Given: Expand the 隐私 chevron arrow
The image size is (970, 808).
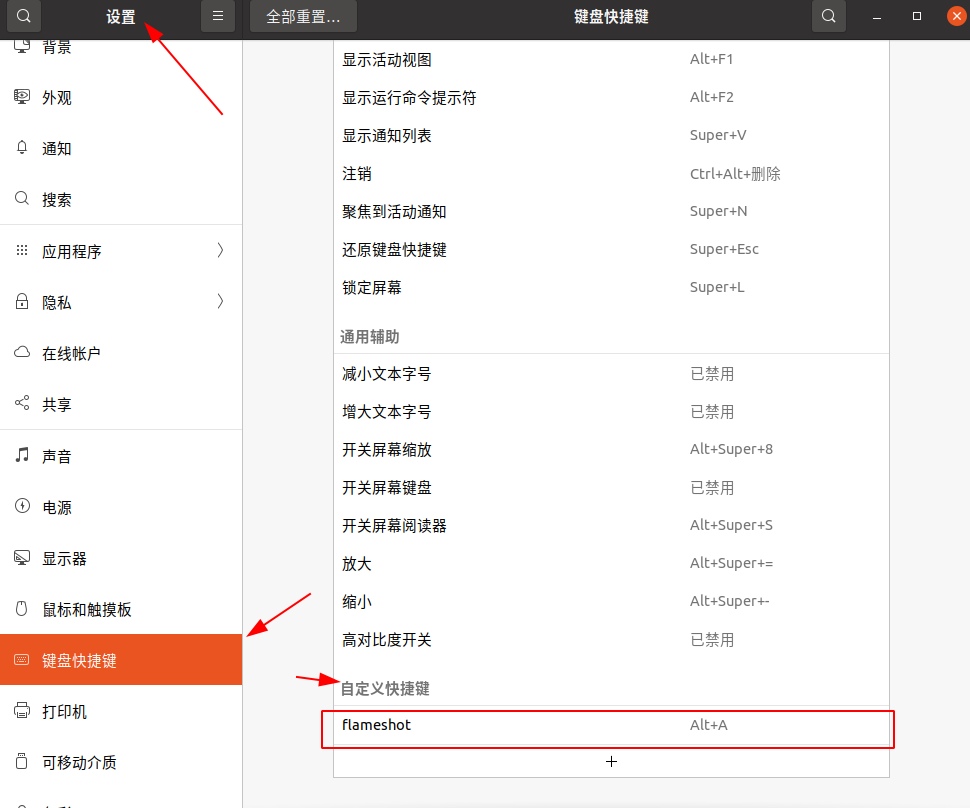Looking at the screenshot, I should coord(220,301).
